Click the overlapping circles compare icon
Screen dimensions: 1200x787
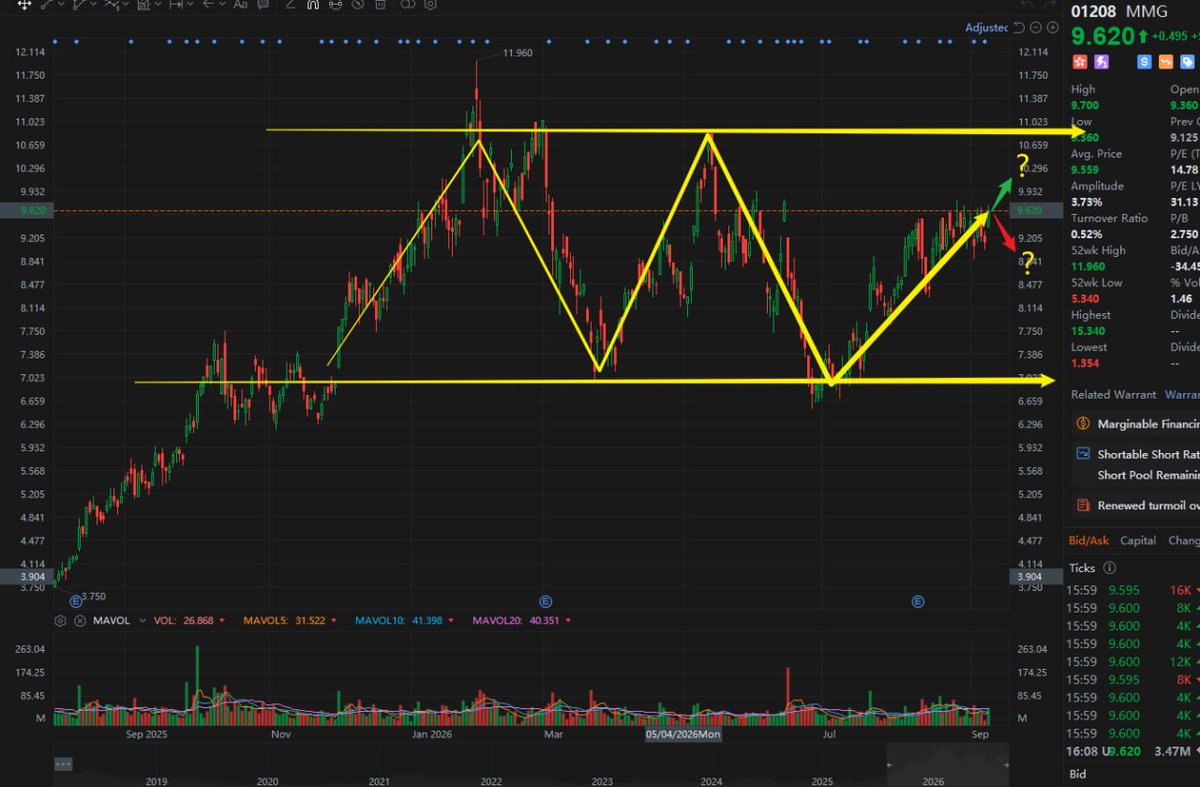tap(406, 4)
